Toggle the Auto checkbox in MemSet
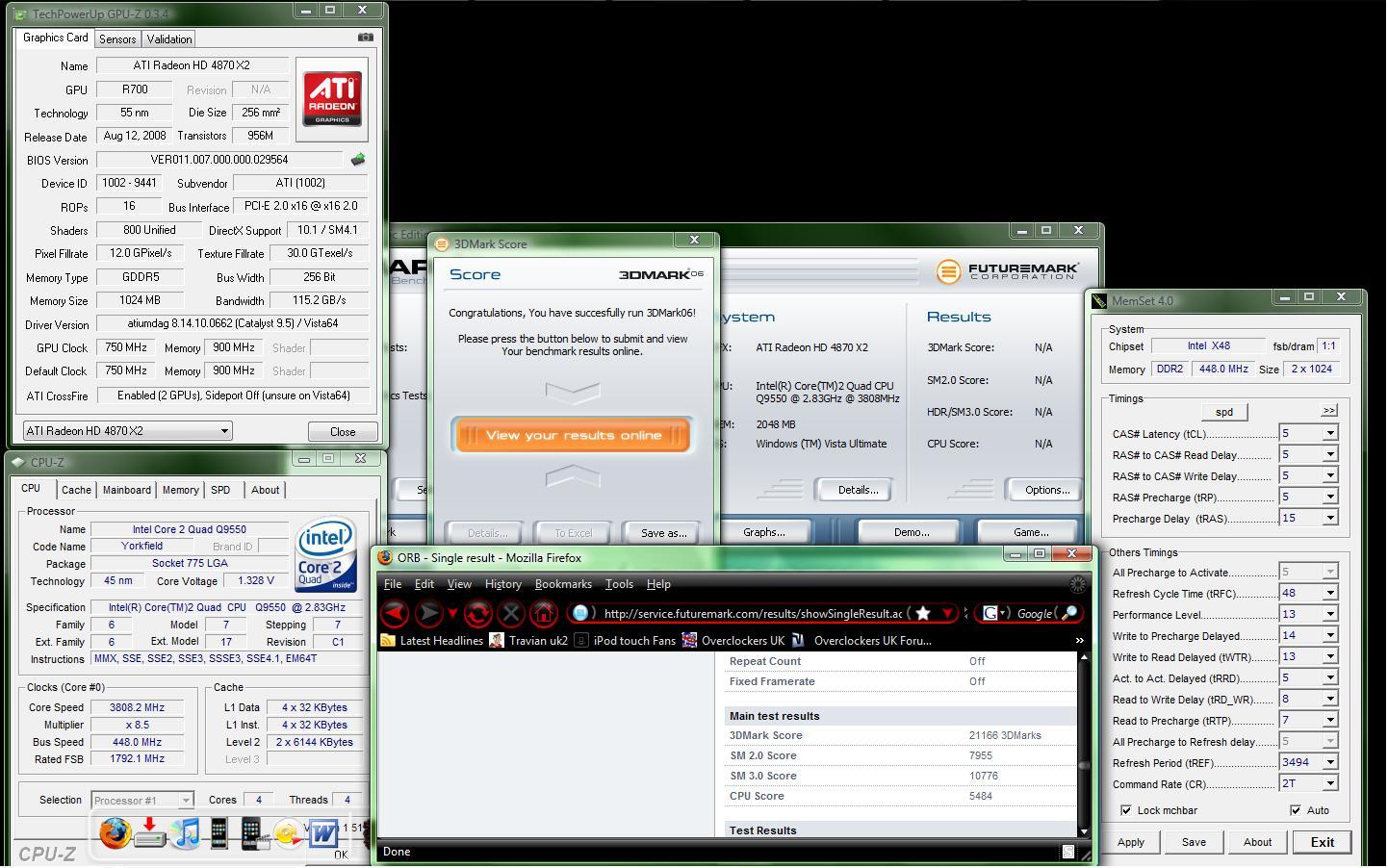The image size is (1388, 868). pyautogui.click(x=1296, y=810)
